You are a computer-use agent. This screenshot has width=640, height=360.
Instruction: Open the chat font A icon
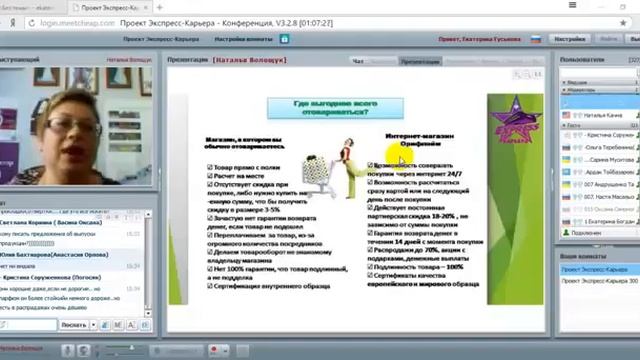pyautogui.click(x=131, y=325)
